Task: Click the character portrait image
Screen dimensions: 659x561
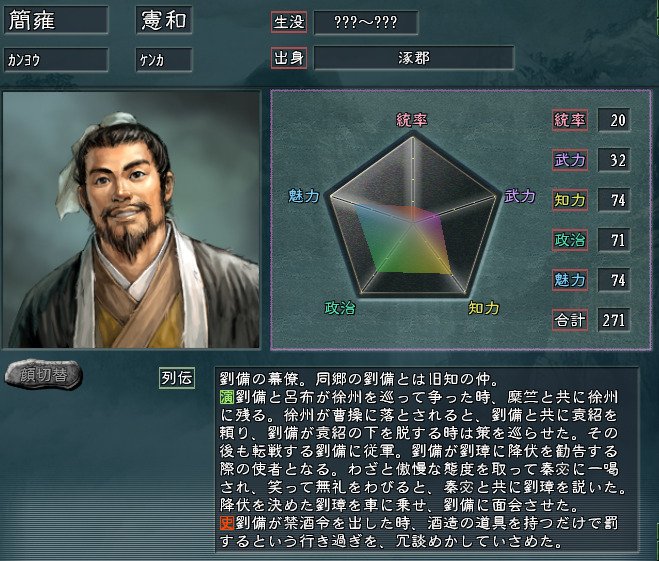Action: point(131,220)
